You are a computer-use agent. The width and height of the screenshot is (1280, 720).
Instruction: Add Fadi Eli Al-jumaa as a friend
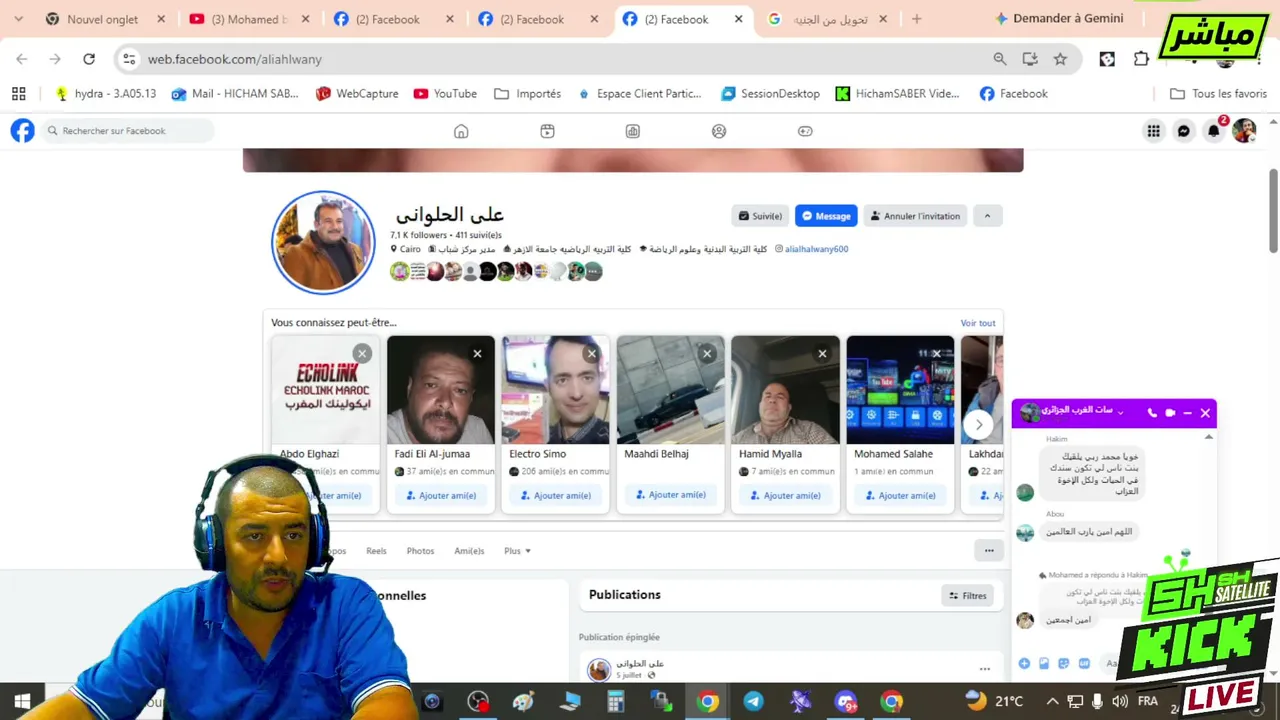tap(441, 496)
